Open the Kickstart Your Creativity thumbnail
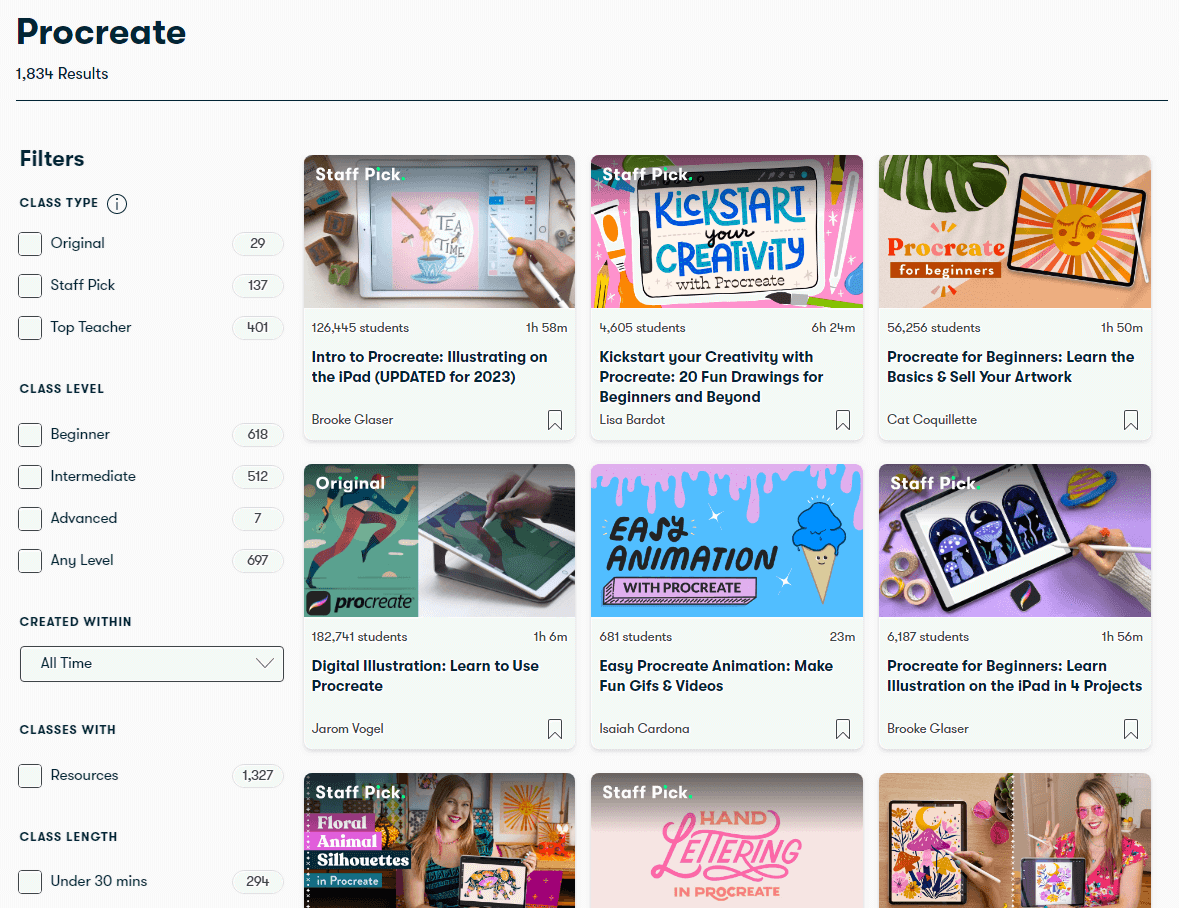The height and width of the screenshot is (908, 1179). (727, 232)
